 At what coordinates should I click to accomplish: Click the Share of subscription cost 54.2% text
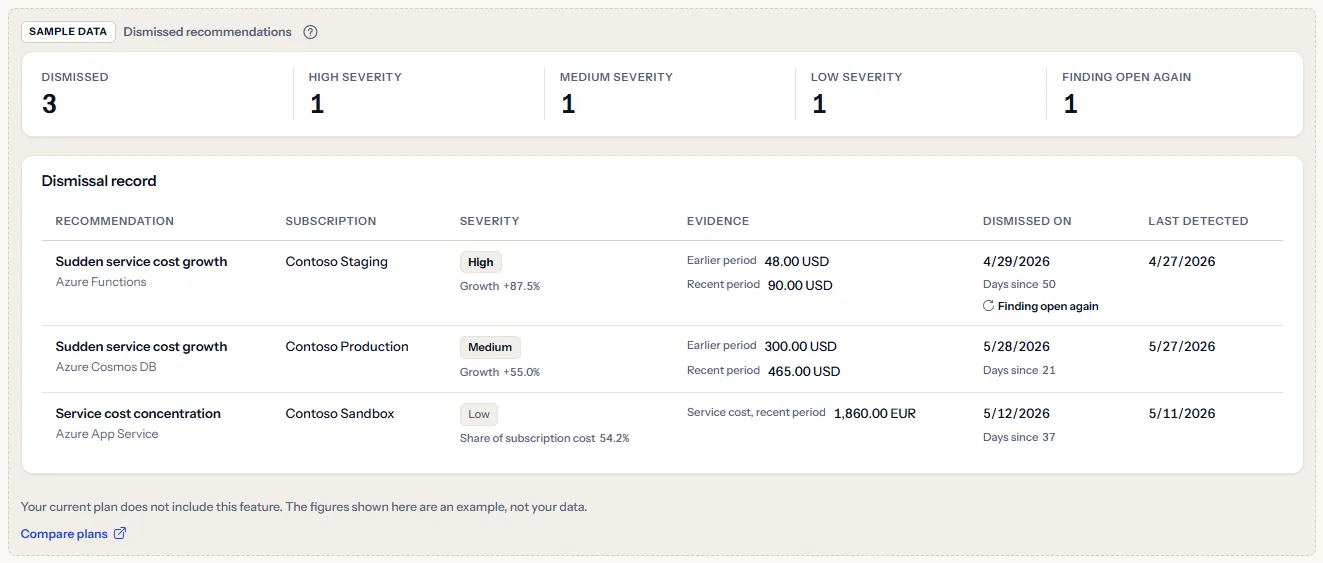point(545,439)
